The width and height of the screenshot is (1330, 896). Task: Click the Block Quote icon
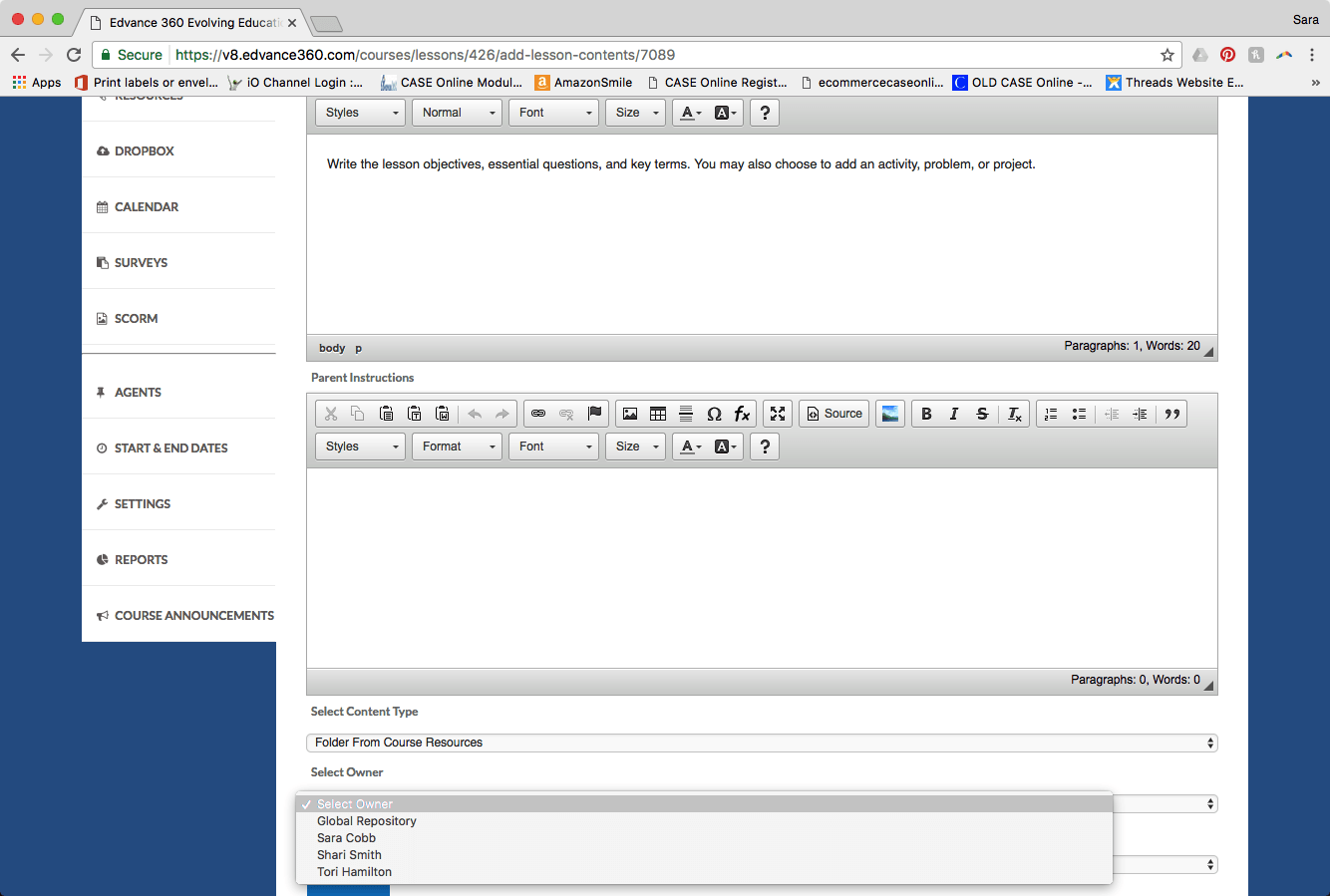pyautogui.click(x=1172, y=414)
